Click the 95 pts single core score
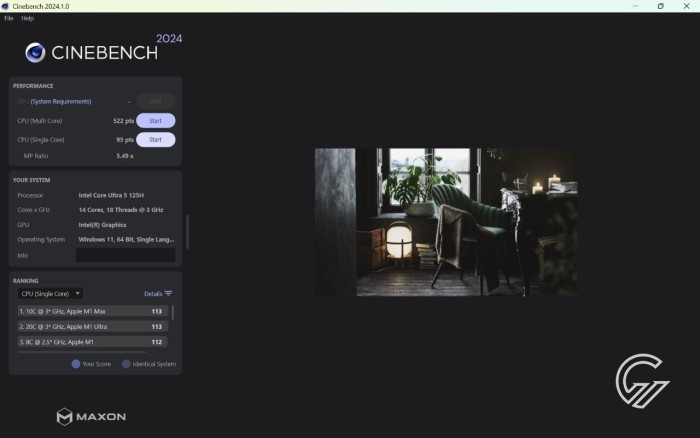 (125, 140)
